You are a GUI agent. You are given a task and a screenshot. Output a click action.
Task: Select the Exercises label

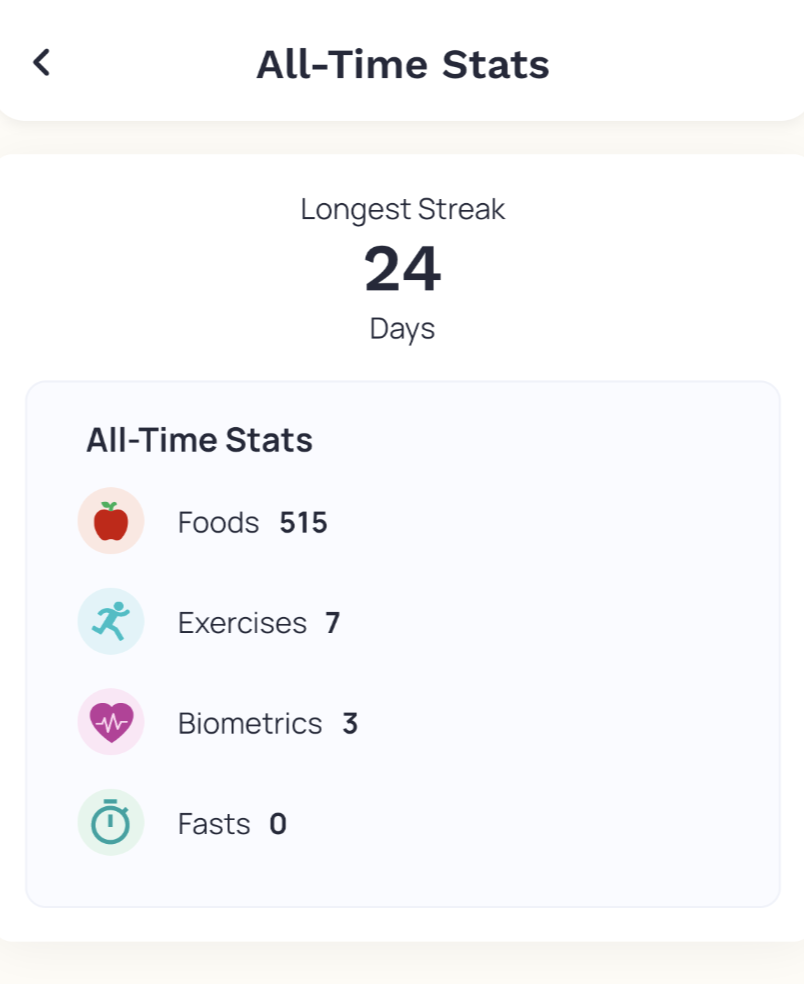(242, 623)
